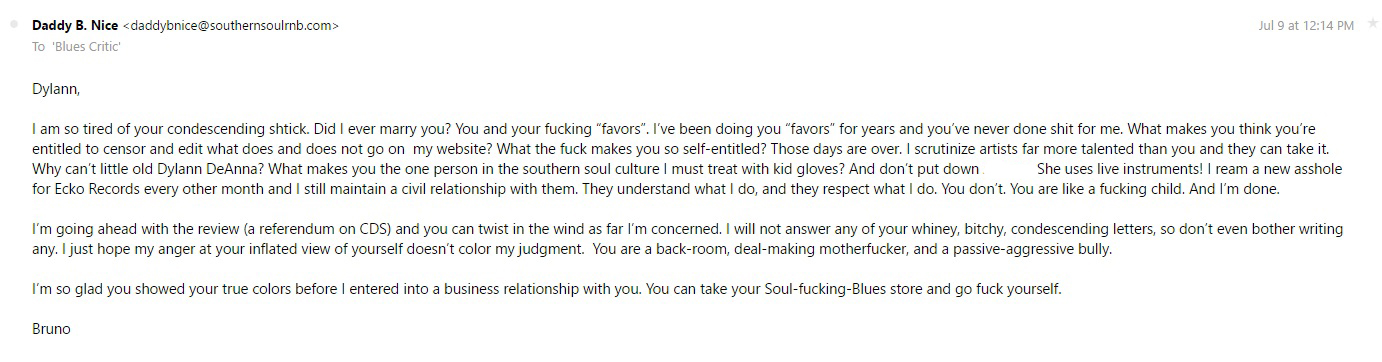Click the "Bruno" signature at the bottom
Viewport: 1382px width, 362px height.
[x=51, y=329]
